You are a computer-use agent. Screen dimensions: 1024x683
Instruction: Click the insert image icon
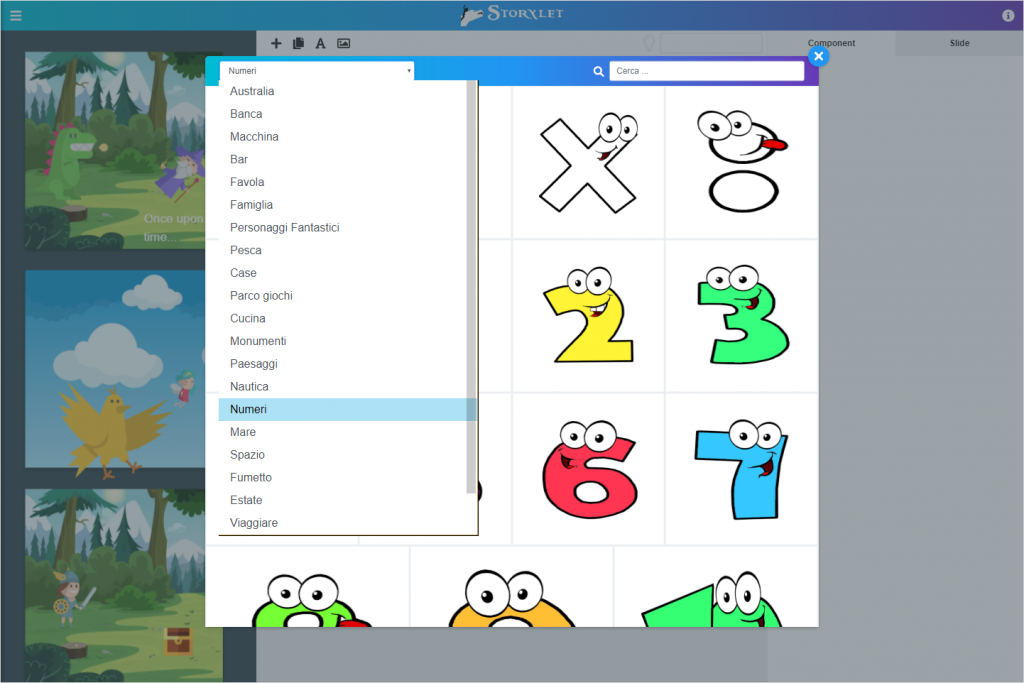(x=343, y=43)
